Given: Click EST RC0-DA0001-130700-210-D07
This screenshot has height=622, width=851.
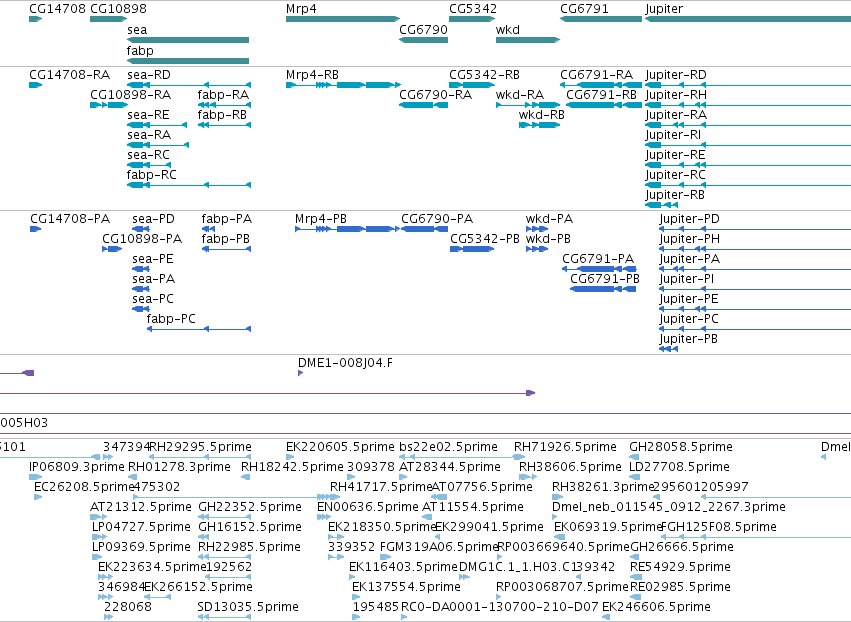Looking at the screenshot, I should (500, 607).
